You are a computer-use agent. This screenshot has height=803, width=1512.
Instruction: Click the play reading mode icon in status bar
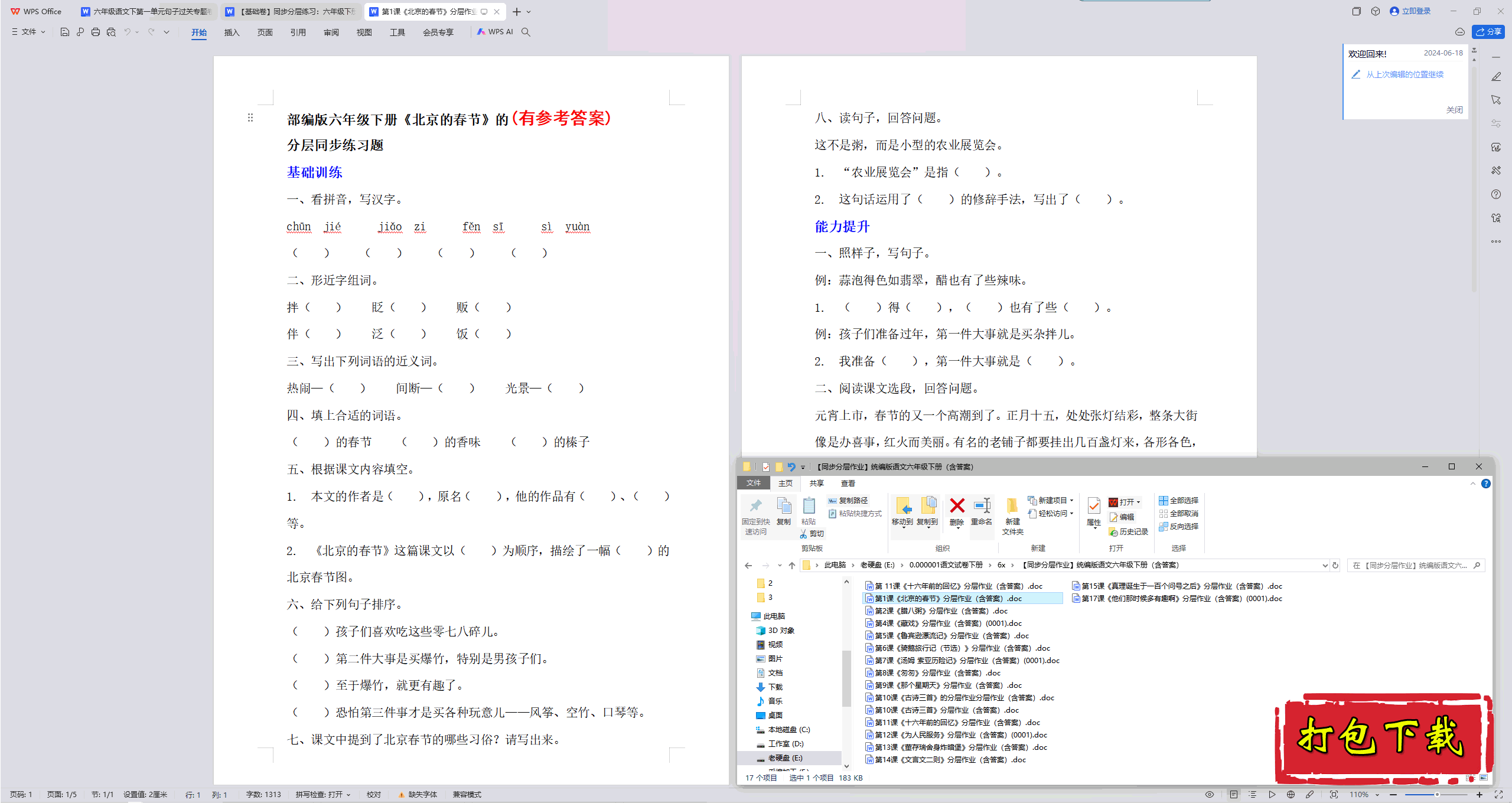click(x=1272, y=795)
